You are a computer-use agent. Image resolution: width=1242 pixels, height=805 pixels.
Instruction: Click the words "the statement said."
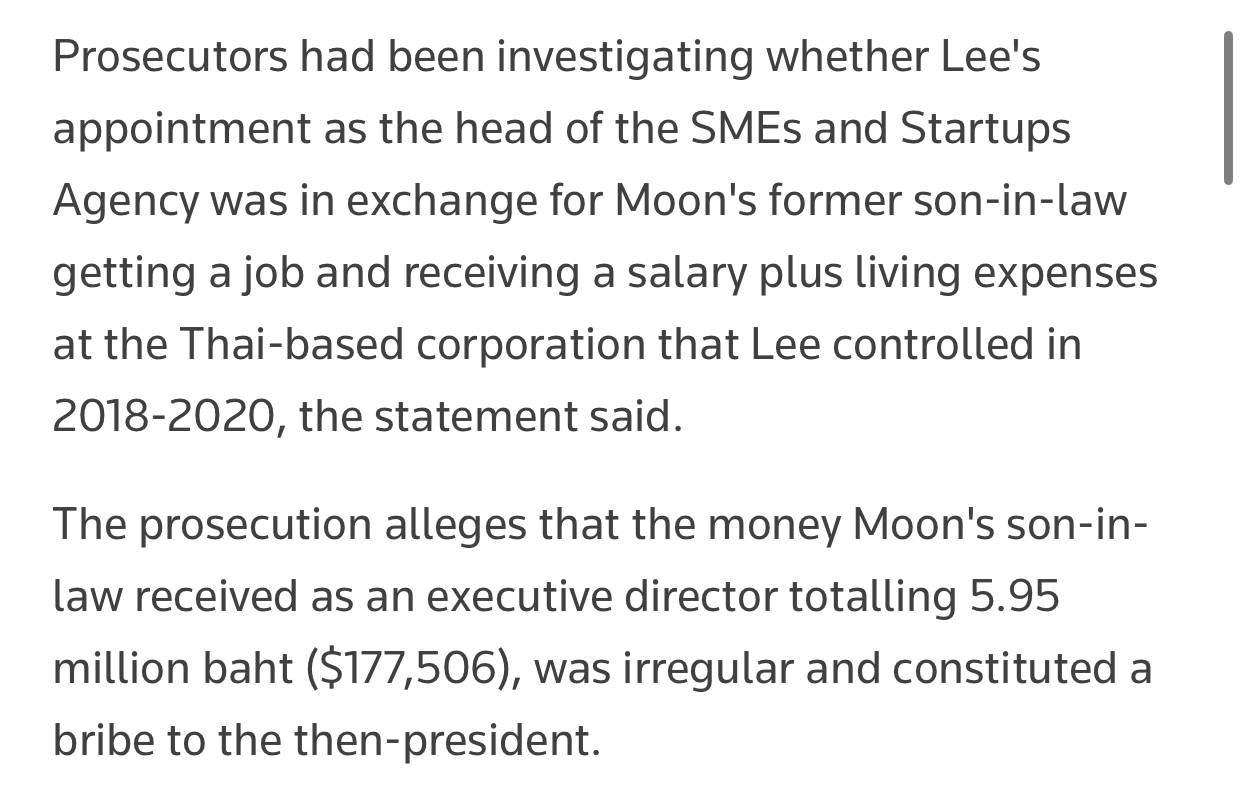pyautogui.click(x=490, y=417)
